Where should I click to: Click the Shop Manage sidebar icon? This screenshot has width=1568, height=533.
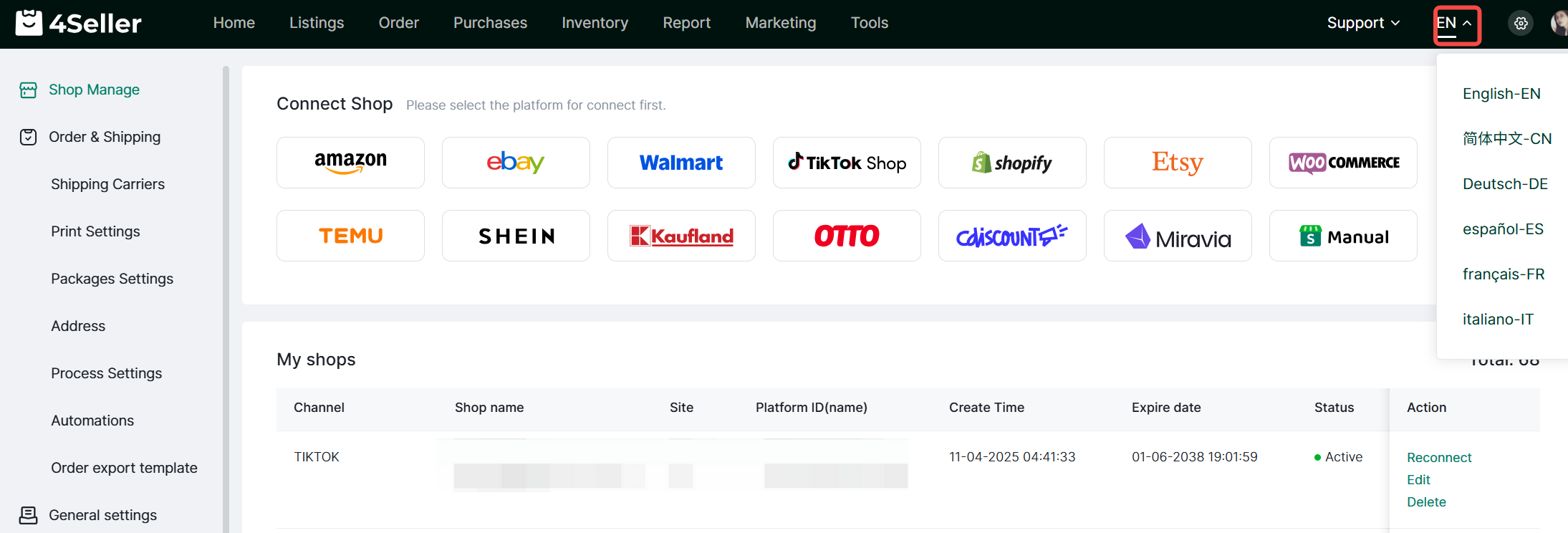click(29, 90)
